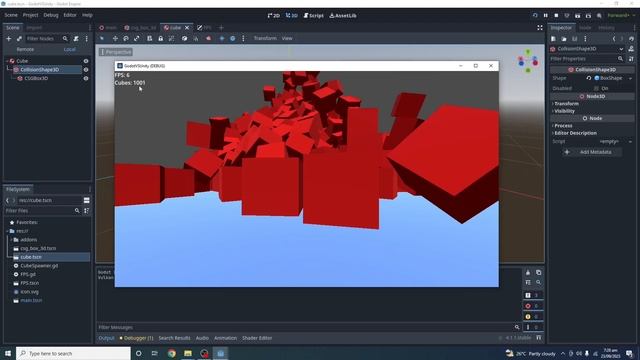Expand the Process section

pyautogui.click(x=563, y=126)
